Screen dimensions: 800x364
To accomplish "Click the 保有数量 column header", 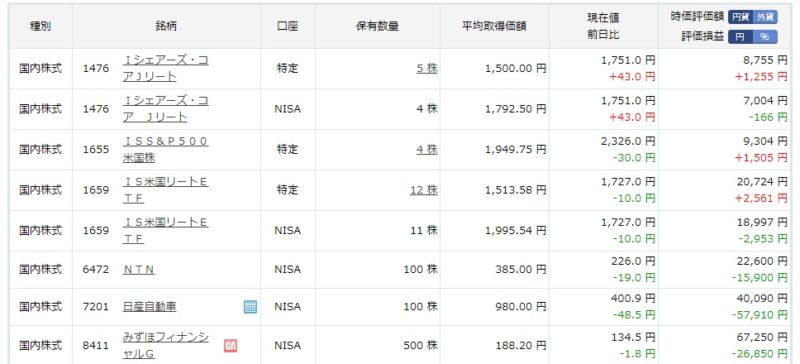I will click(x=378, y=27).
